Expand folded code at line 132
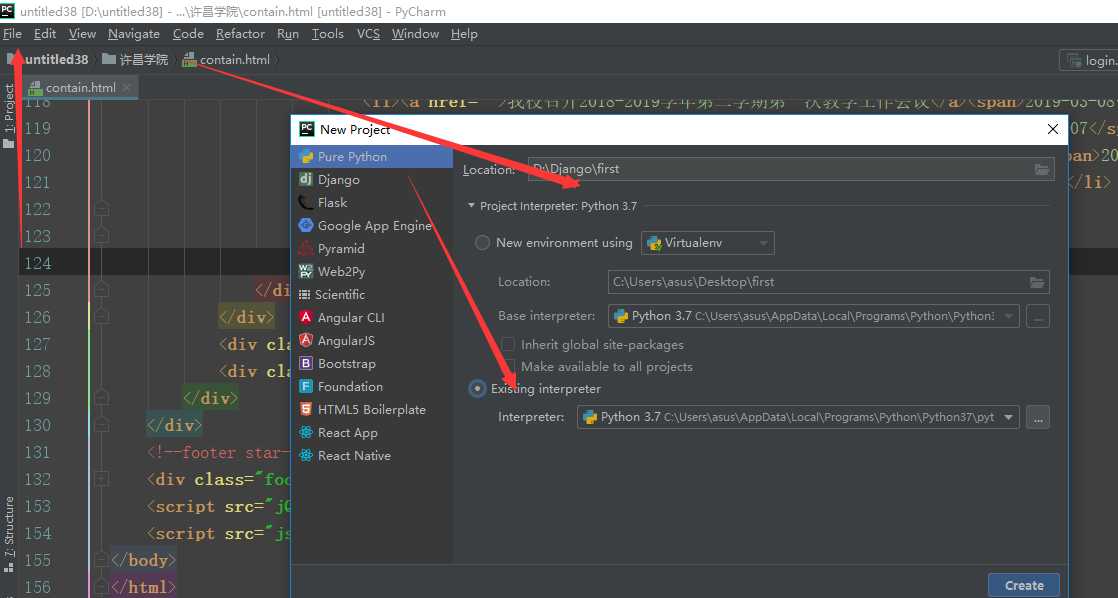The image size is (1118, 598). pos(101,479)
